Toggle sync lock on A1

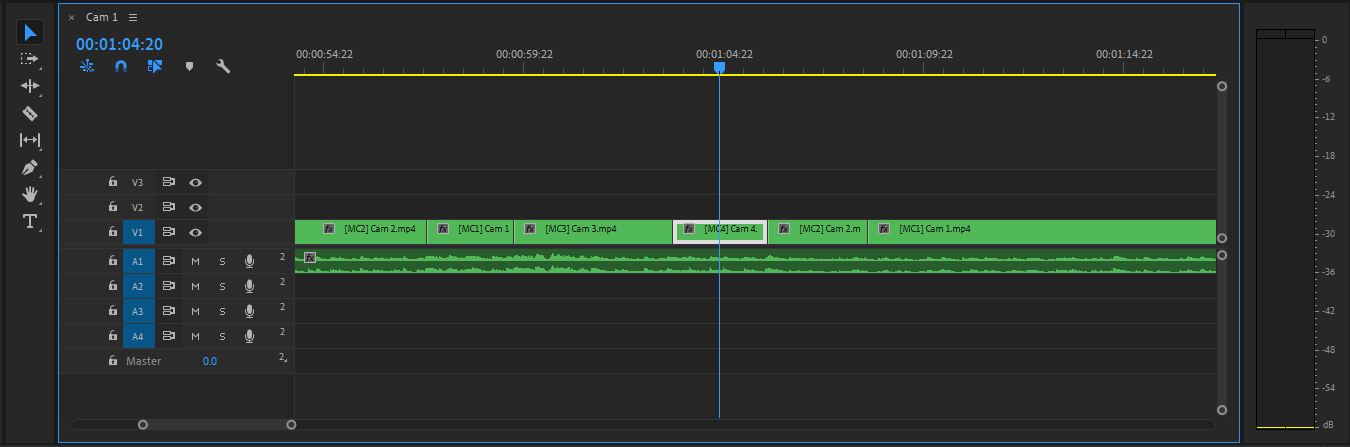click(x=169, y=261)
